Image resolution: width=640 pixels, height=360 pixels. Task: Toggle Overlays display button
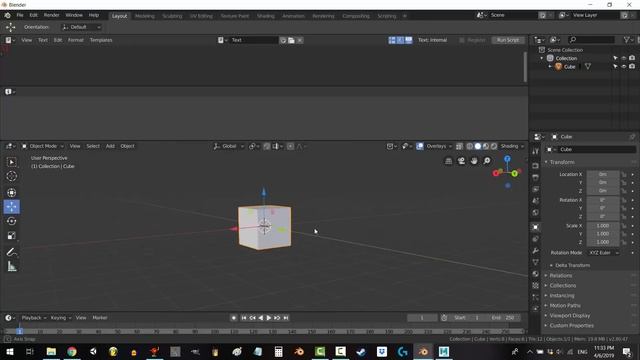(420, 146)
